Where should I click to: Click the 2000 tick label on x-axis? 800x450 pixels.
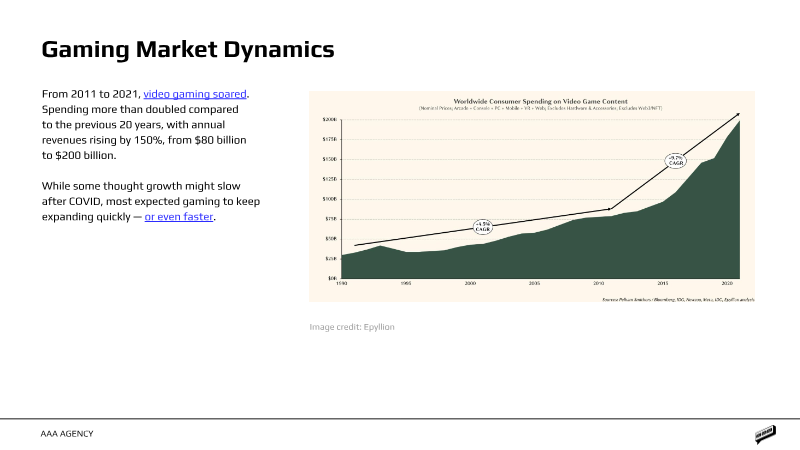[x=470, y=284]
